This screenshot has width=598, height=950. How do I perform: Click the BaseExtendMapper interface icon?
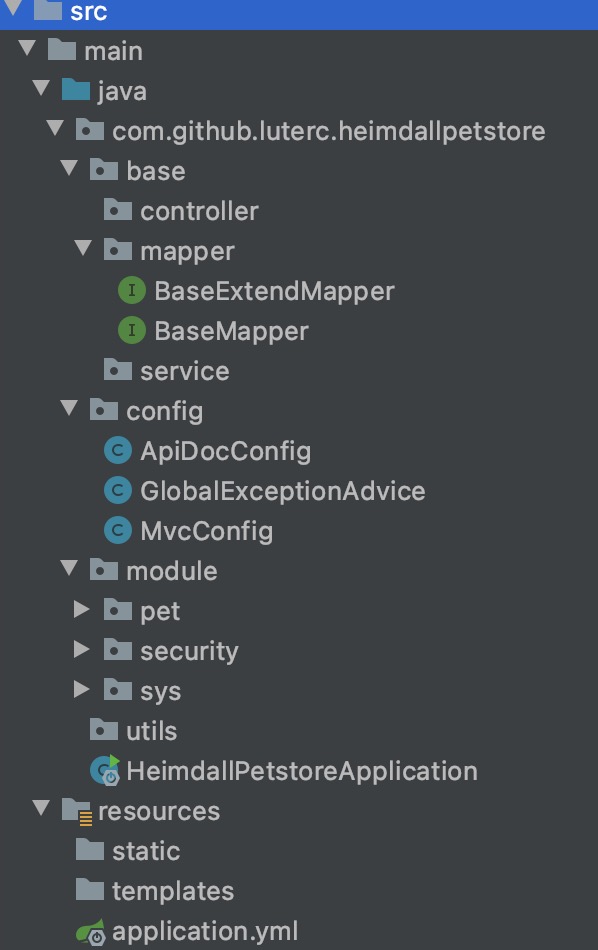131,290
